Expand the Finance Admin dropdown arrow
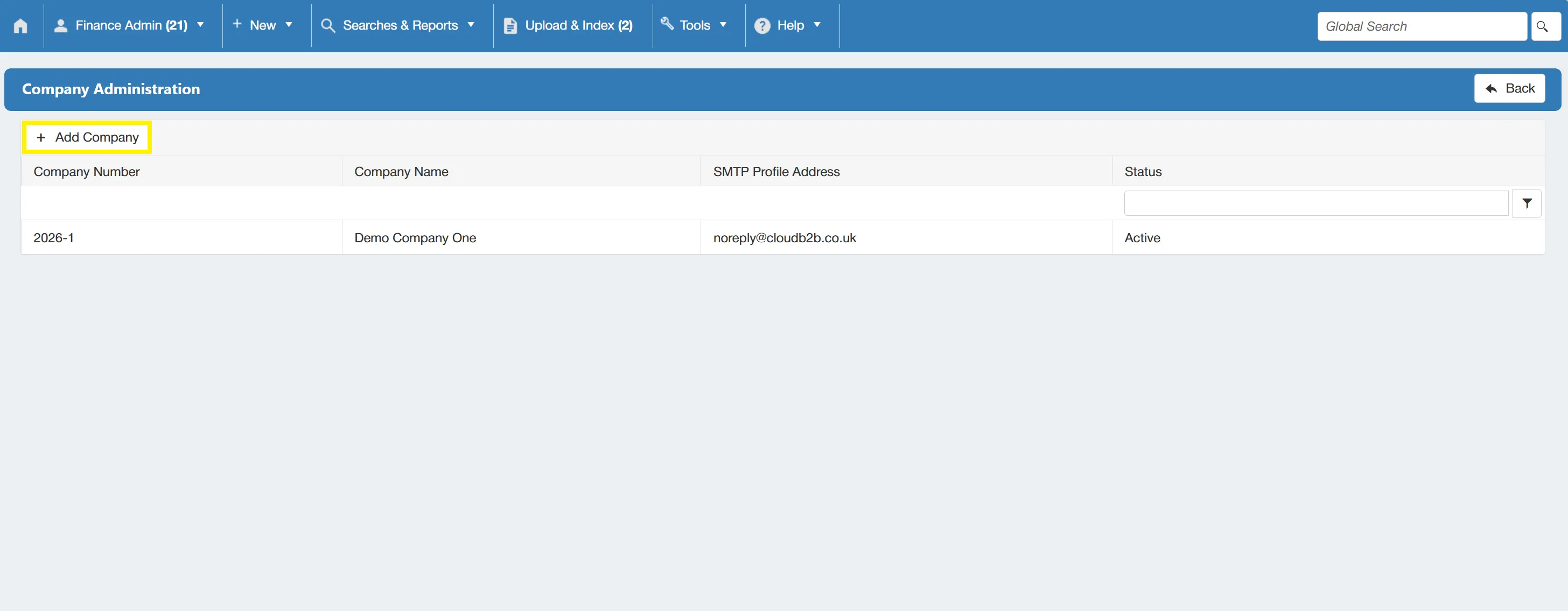 pos(200,25)
